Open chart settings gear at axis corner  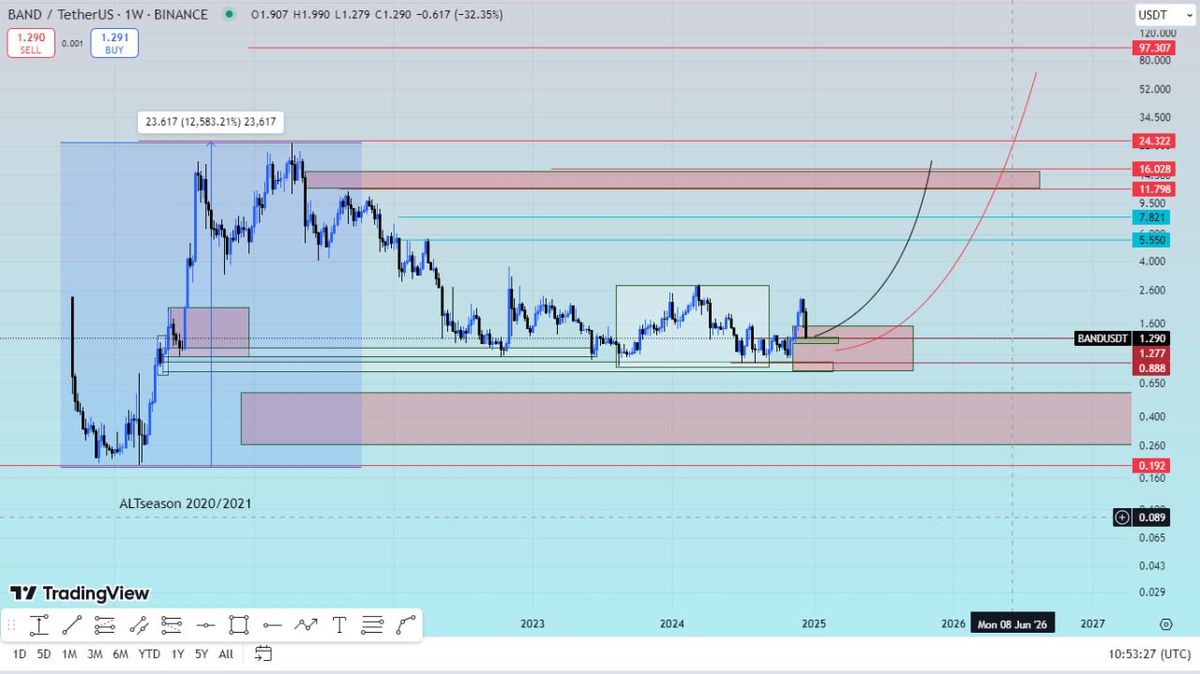pos(1166,624)
